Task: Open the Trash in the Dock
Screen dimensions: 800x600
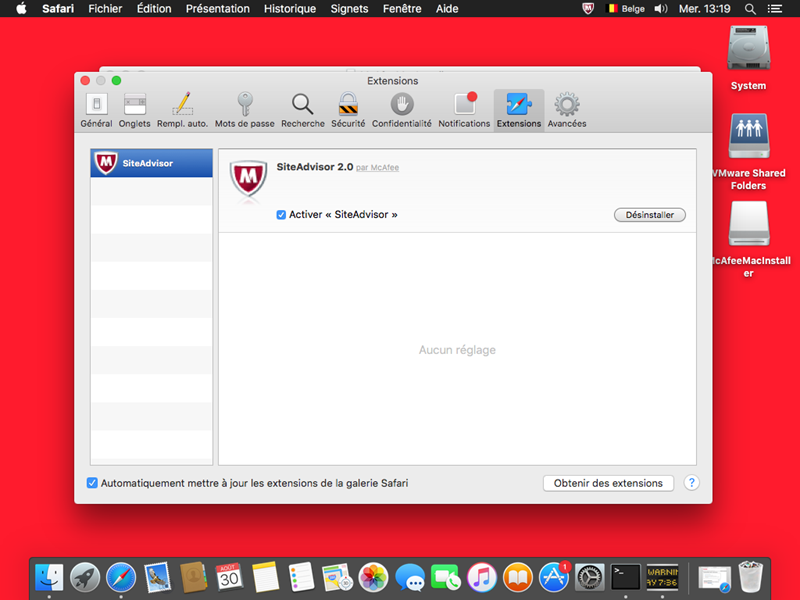Action: pos(751,578)
